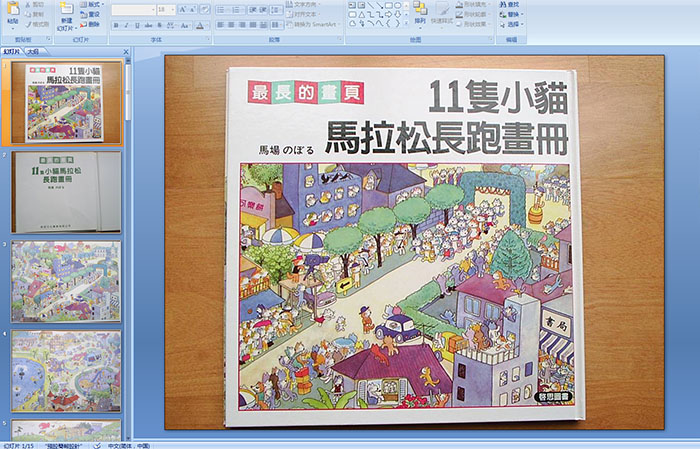
Task: Click the language indicator 中文(简体, 中国)
Action: tap(129, 445)
